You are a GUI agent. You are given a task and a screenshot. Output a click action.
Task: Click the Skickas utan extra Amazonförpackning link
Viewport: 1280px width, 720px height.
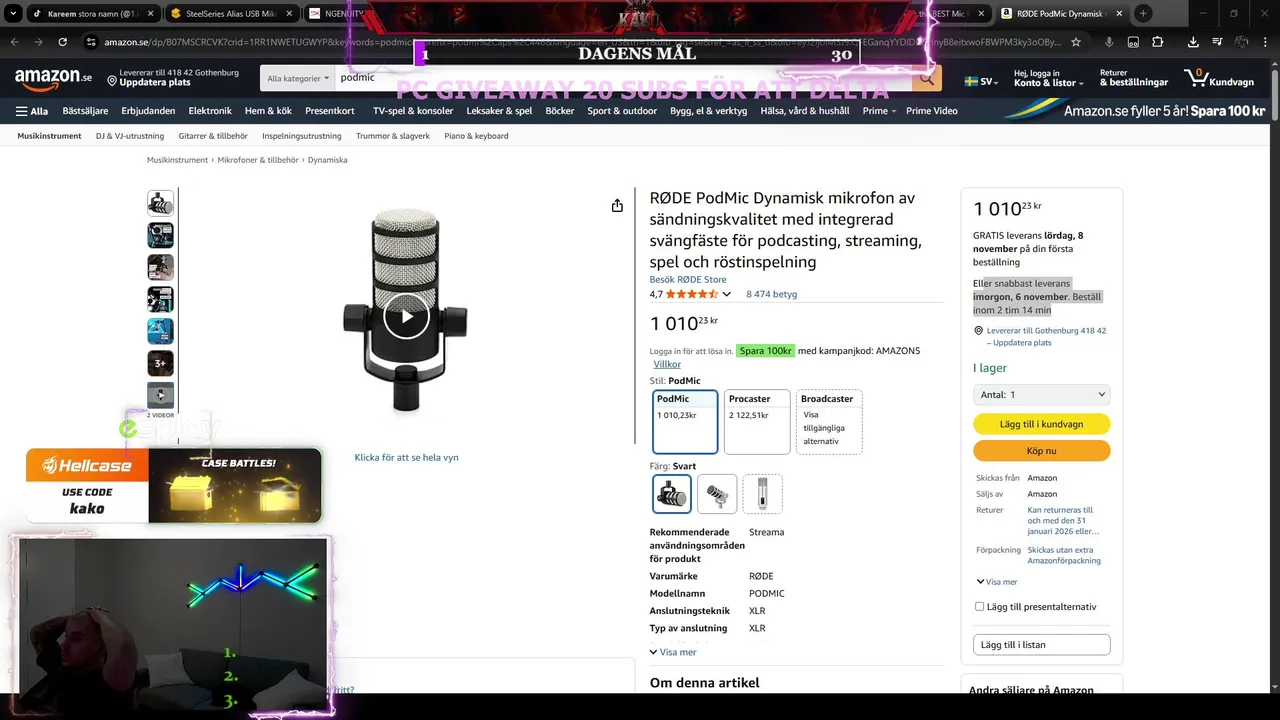(x=1064, y=555)
